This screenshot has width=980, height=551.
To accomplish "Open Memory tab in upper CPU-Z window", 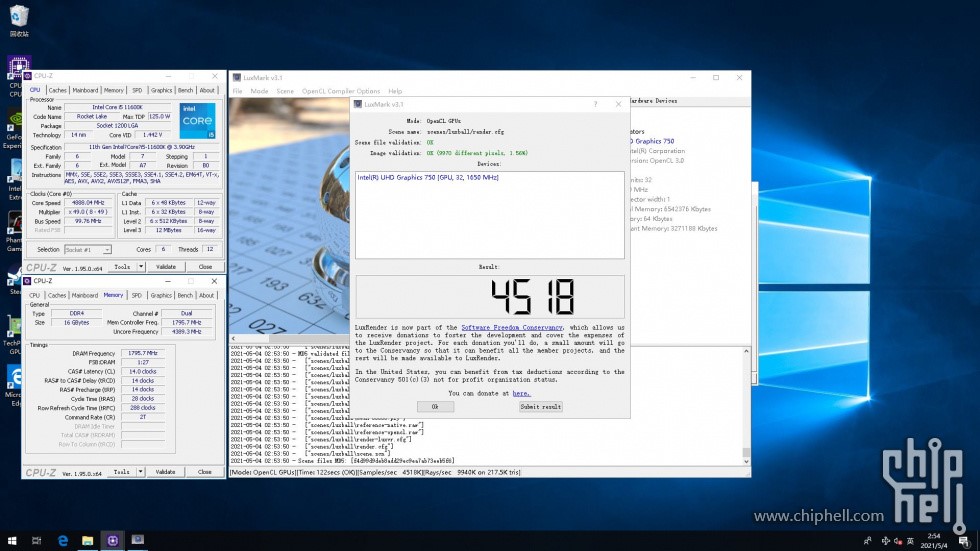I will click(114, 90).
